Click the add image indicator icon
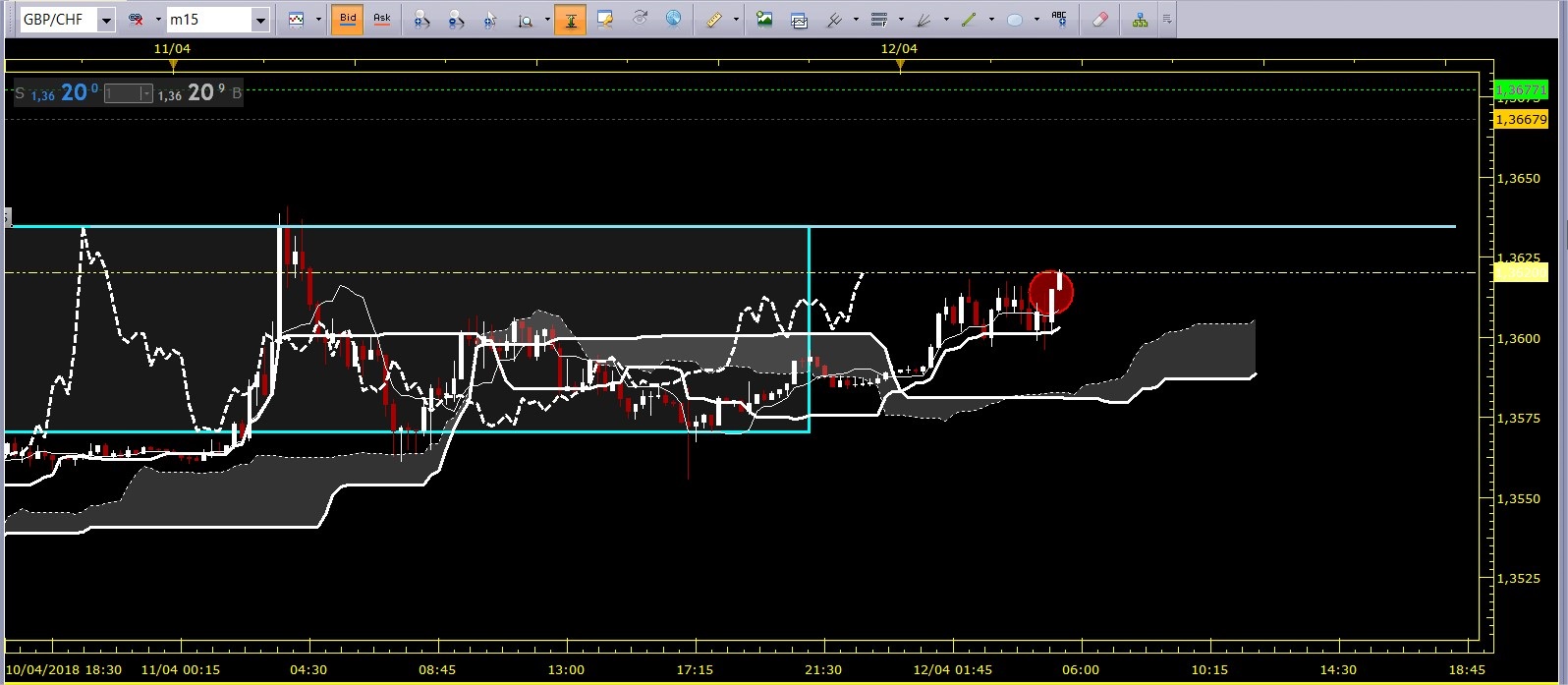This screenshot has height=685, width=1568. pos(764,19)
